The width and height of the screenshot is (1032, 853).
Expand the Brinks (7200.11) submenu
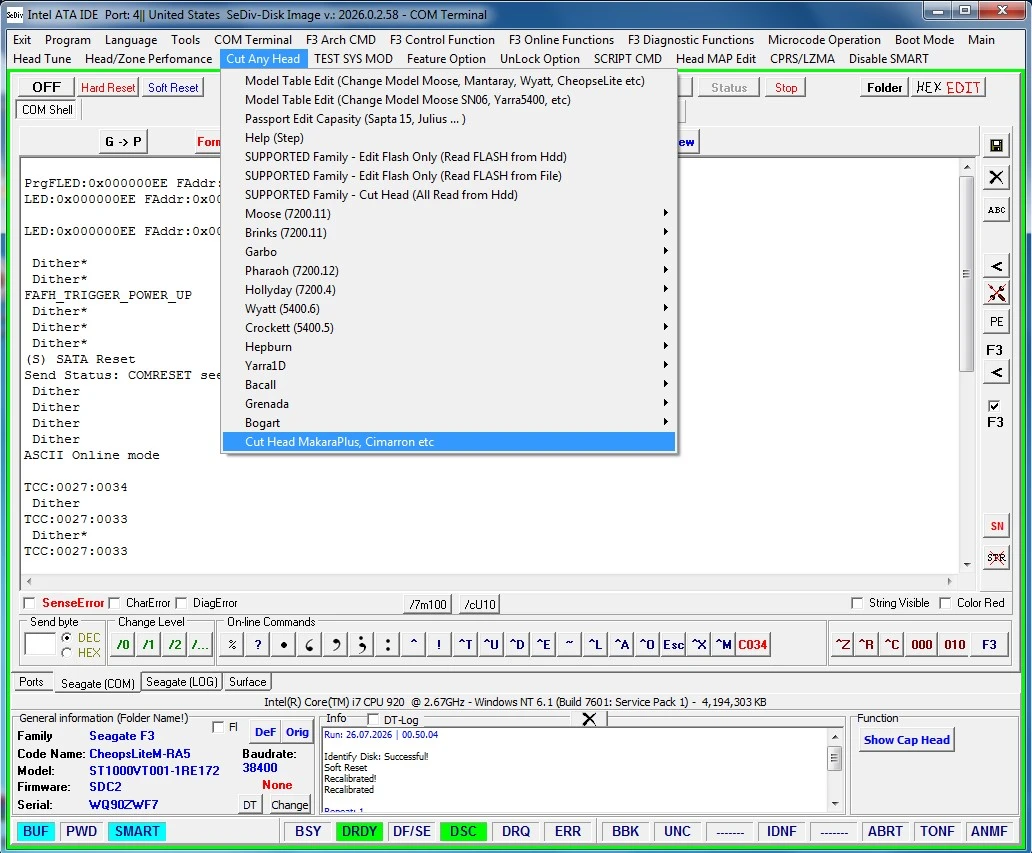tap(449, 232)
